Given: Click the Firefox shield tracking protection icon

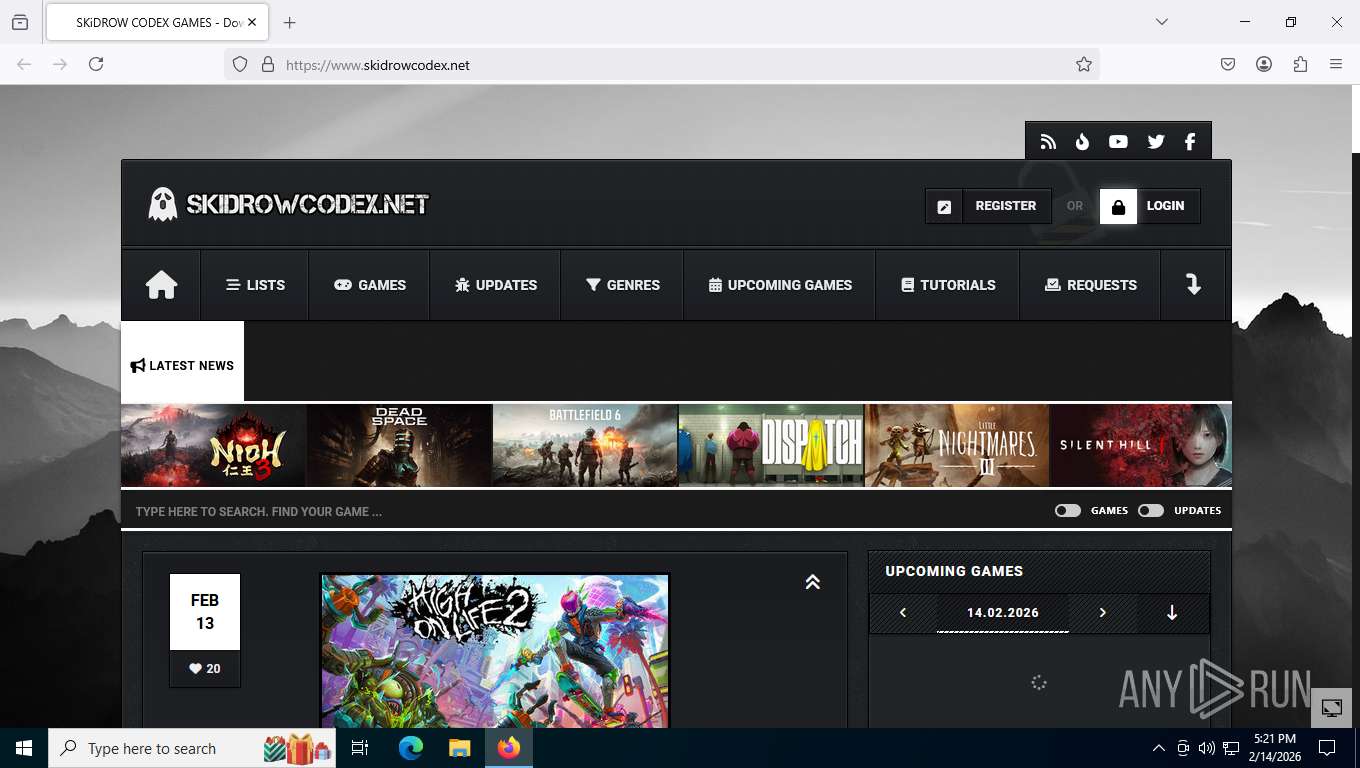Looking at the screenshot, I should [x=240, y=64].
